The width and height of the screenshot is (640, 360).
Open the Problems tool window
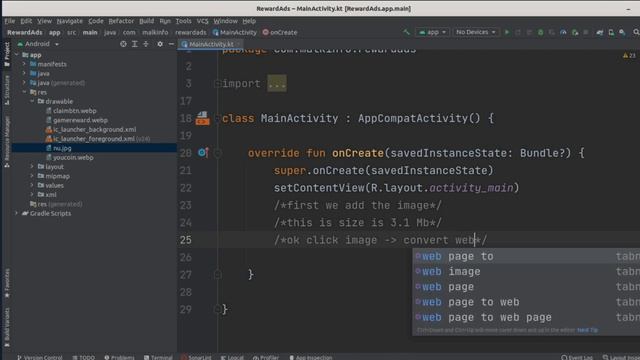point(119,357)
